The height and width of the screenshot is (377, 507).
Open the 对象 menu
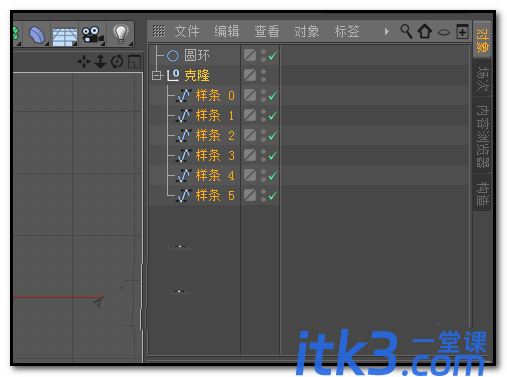[307, 31]
